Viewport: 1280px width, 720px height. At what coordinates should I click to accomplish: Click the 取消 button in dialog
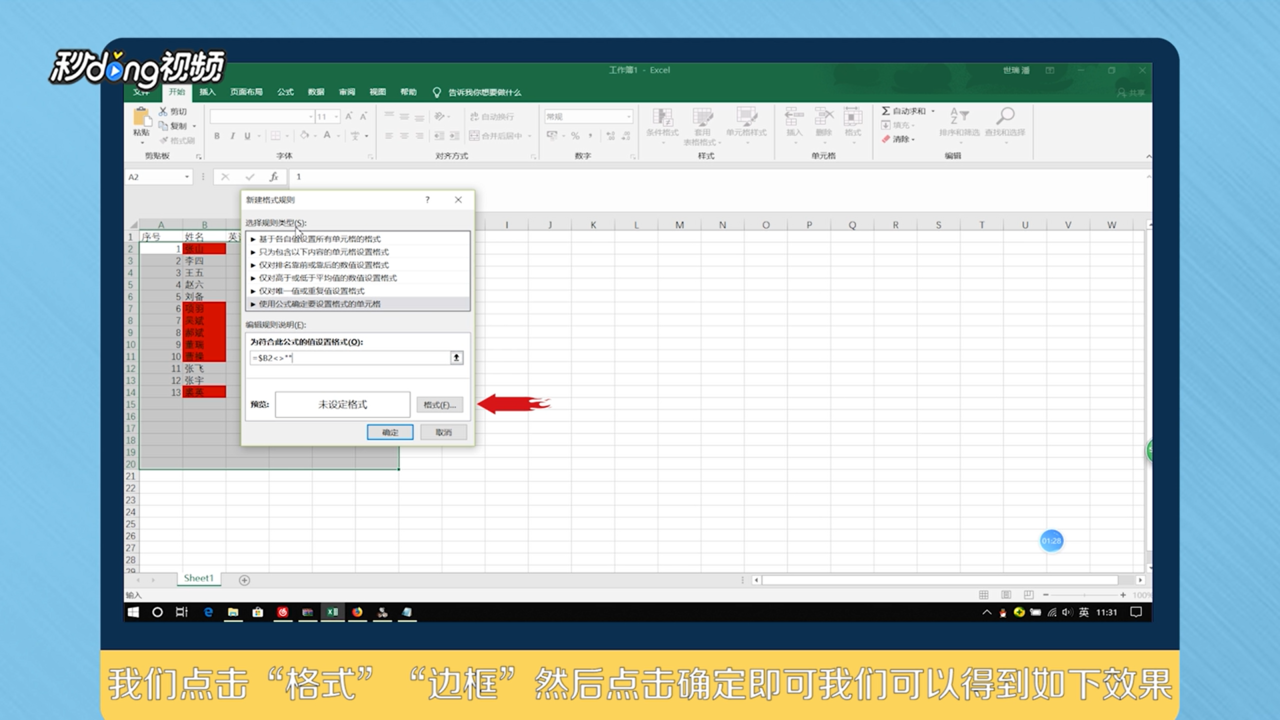(x=444, y=433)
